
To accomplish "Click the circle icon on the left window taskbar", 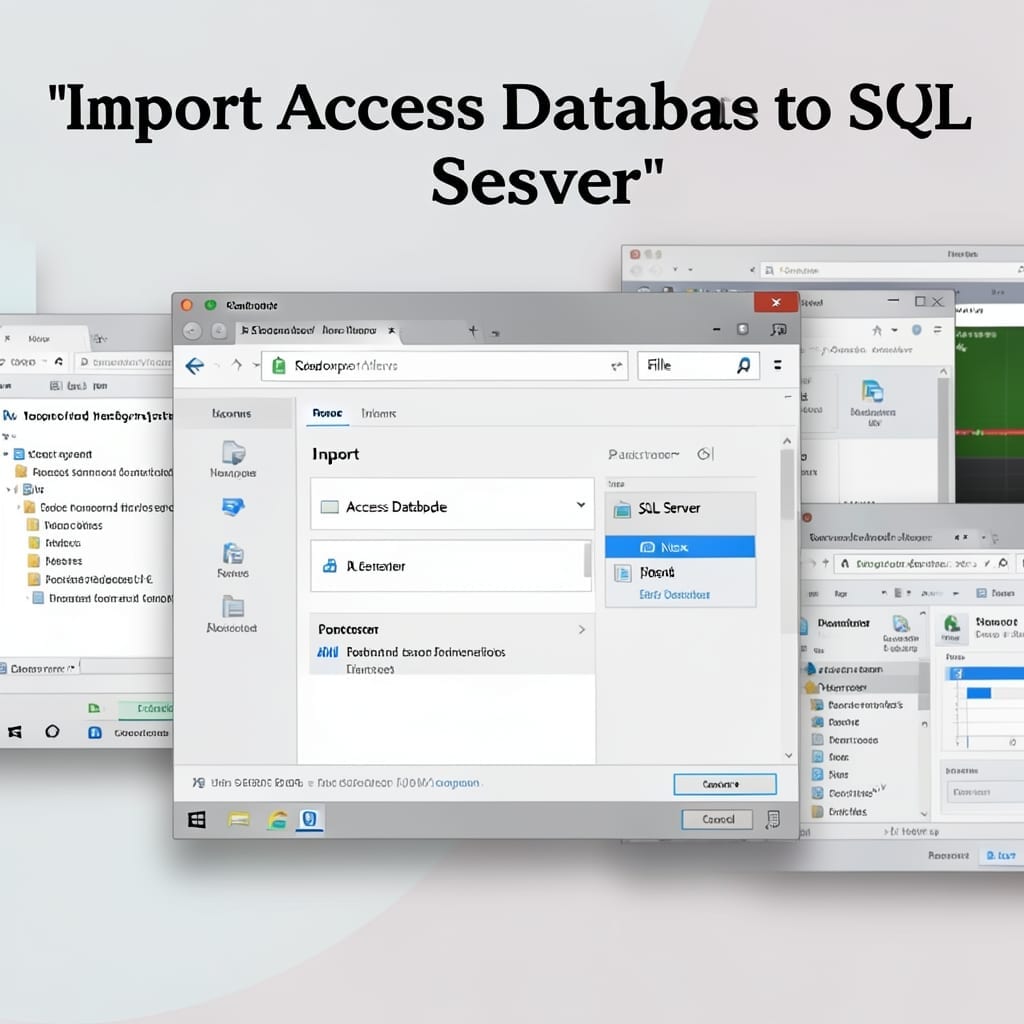I will coord(52,731).
